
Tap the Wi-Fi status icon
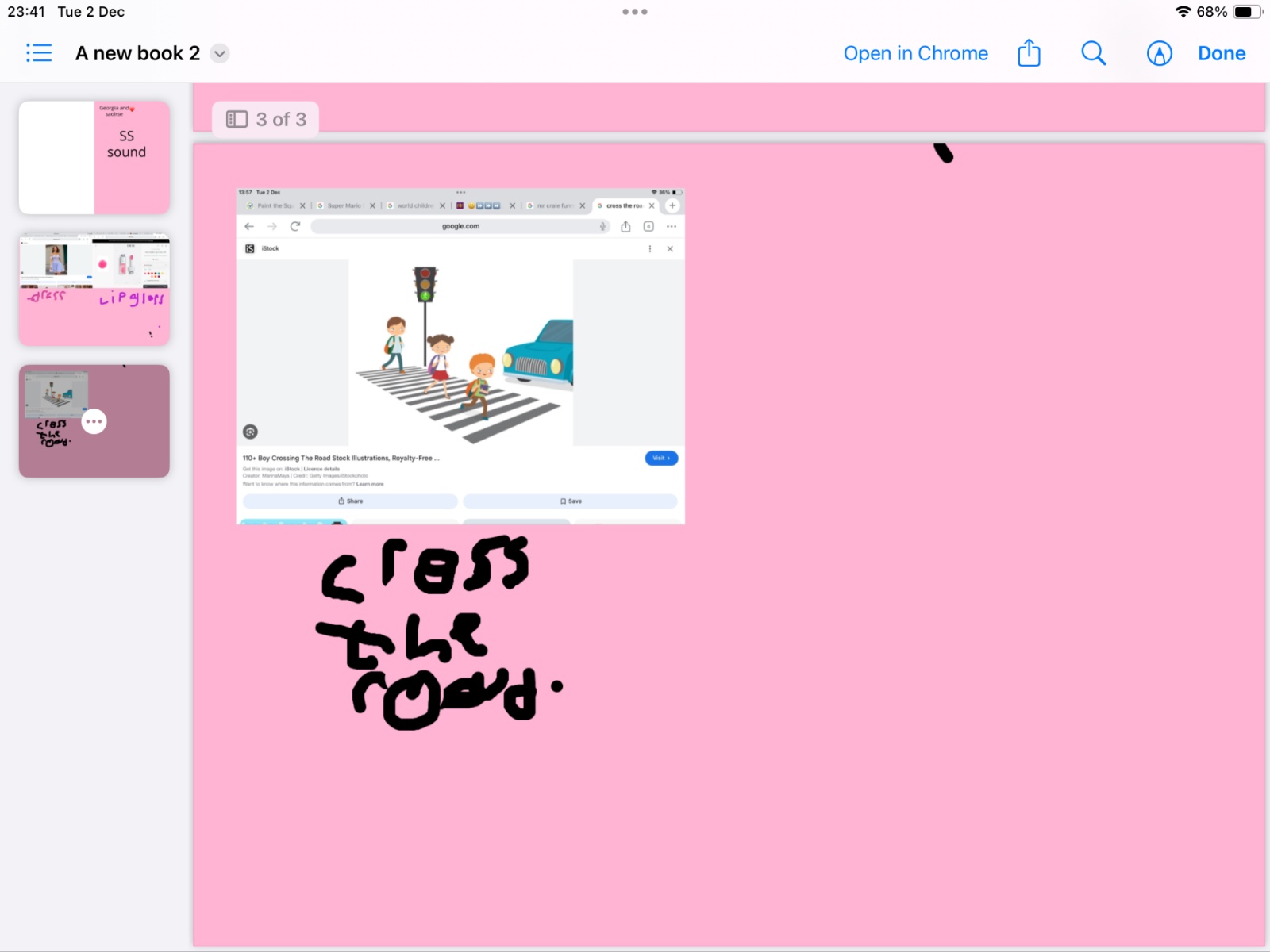click(1183, 12)
